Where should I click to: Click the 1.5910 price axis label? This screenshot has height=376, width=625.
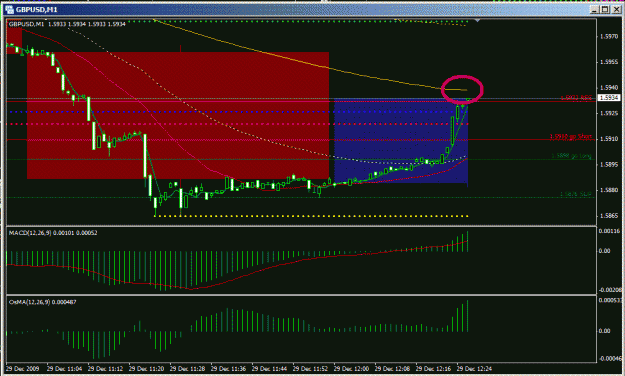click(609, 139)
